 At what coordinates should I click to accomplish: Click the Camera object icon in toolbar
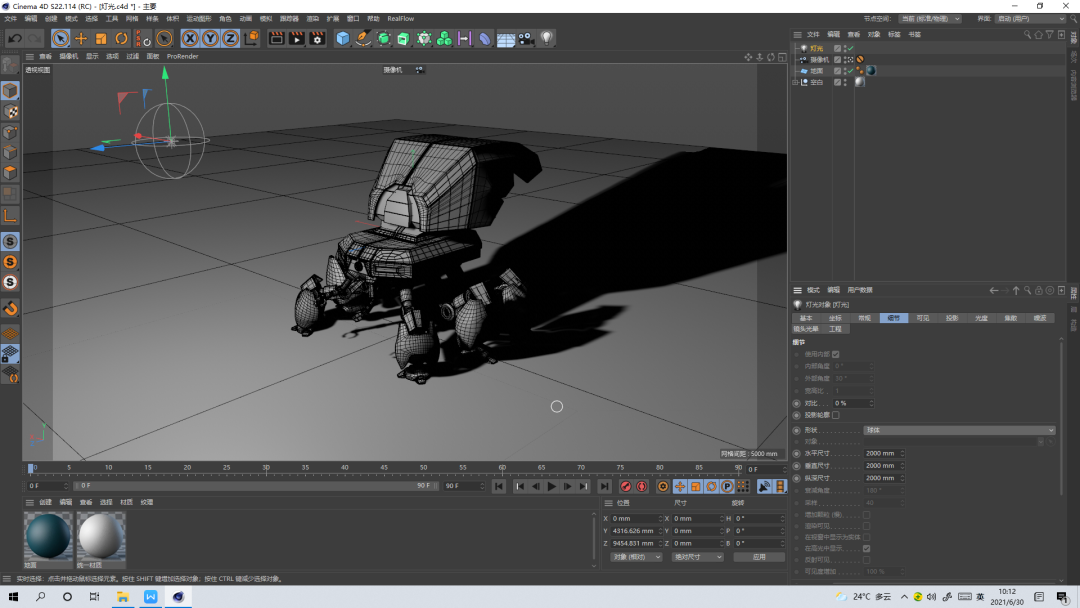point(526,39)
